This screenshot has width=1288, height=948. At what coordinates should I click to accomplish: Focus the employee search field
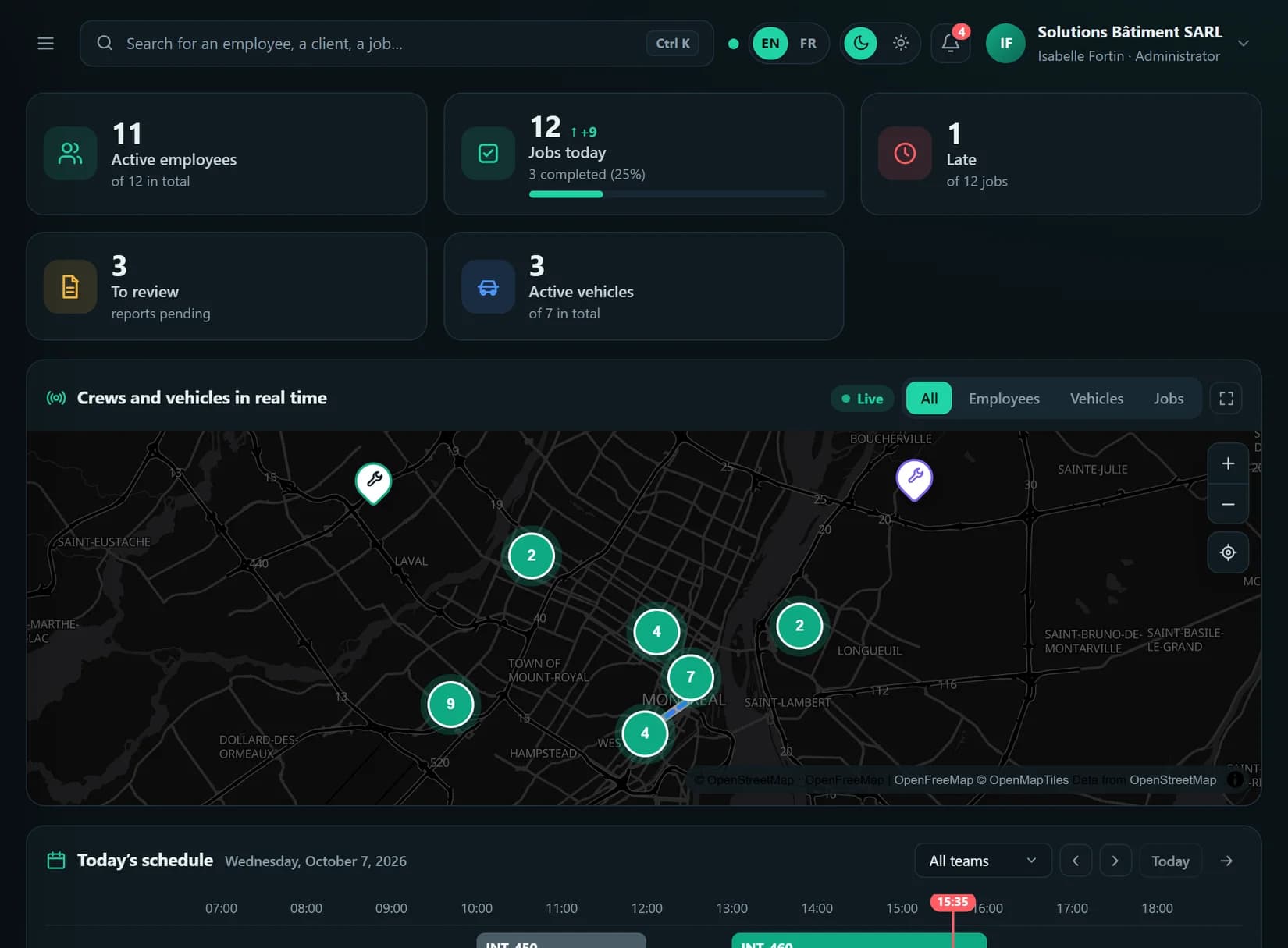pos(397,44)
